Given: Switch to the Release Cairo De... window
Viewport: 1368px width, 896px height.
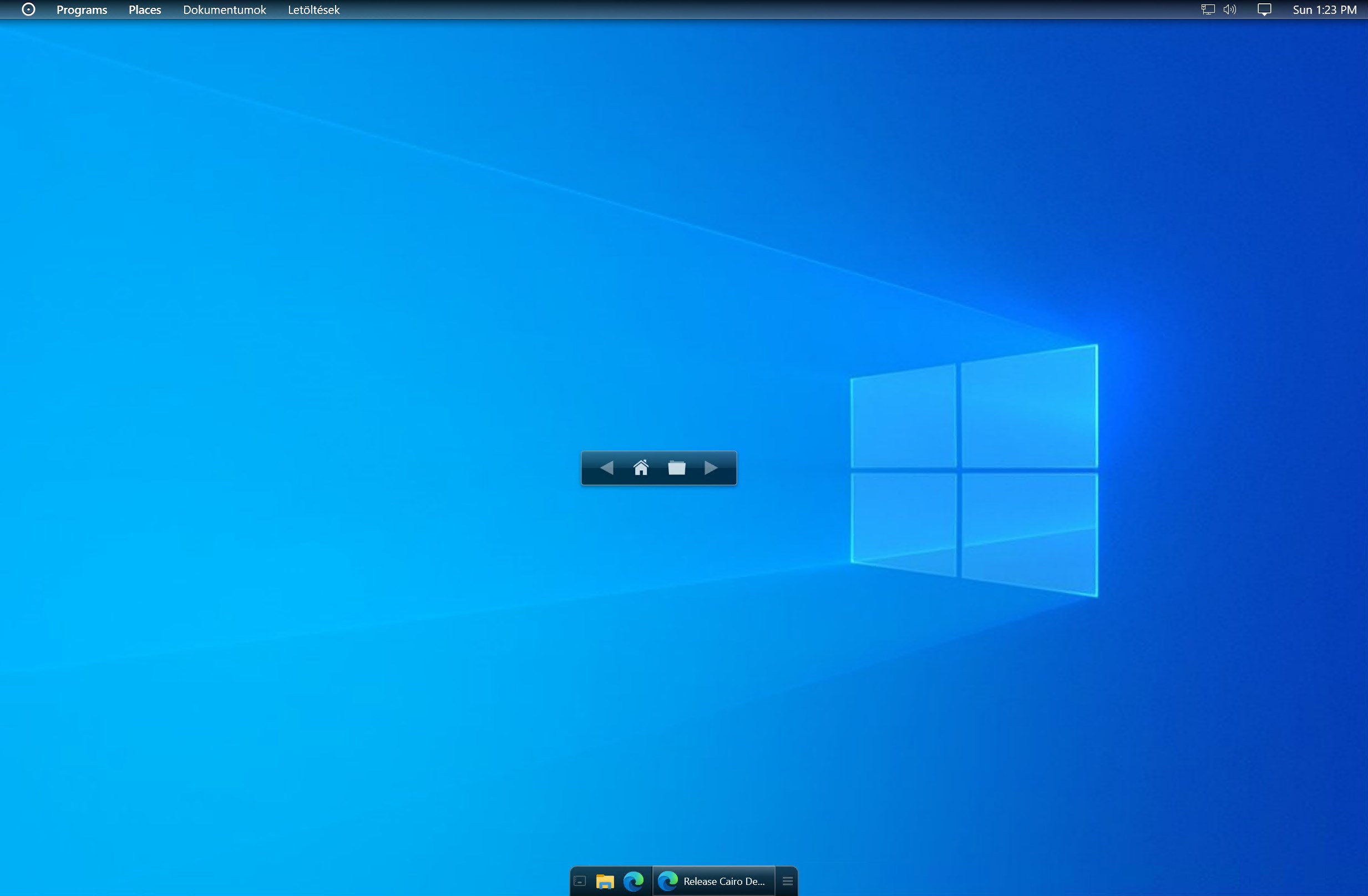Looking at the screenshot, I should [x=723, y=881].
